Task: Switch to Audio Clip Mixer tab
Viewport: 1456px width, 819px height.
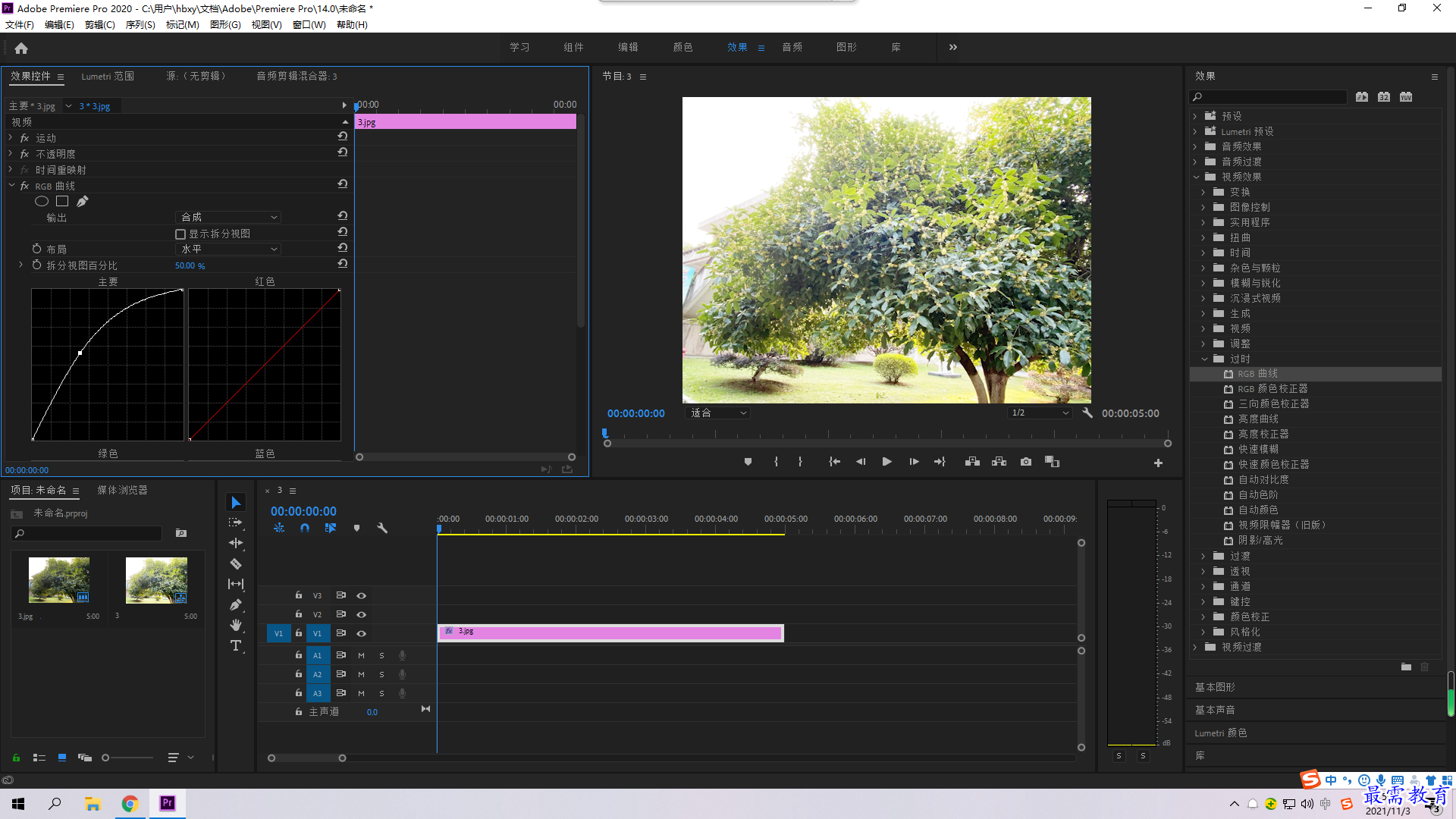Action: [297, 76]
